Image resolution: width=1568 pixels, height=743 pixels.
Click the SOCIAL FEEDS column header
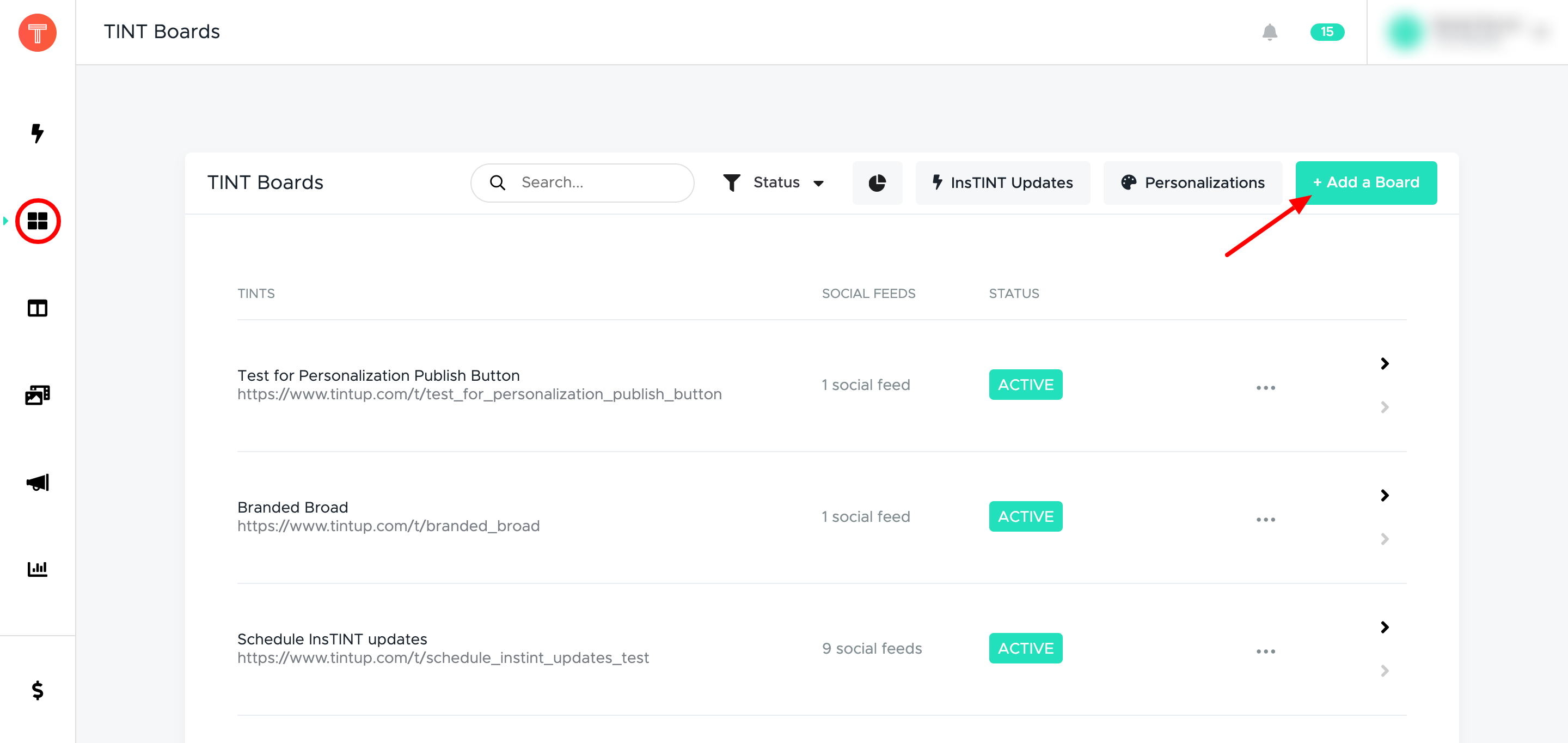(x=868, y=294)
